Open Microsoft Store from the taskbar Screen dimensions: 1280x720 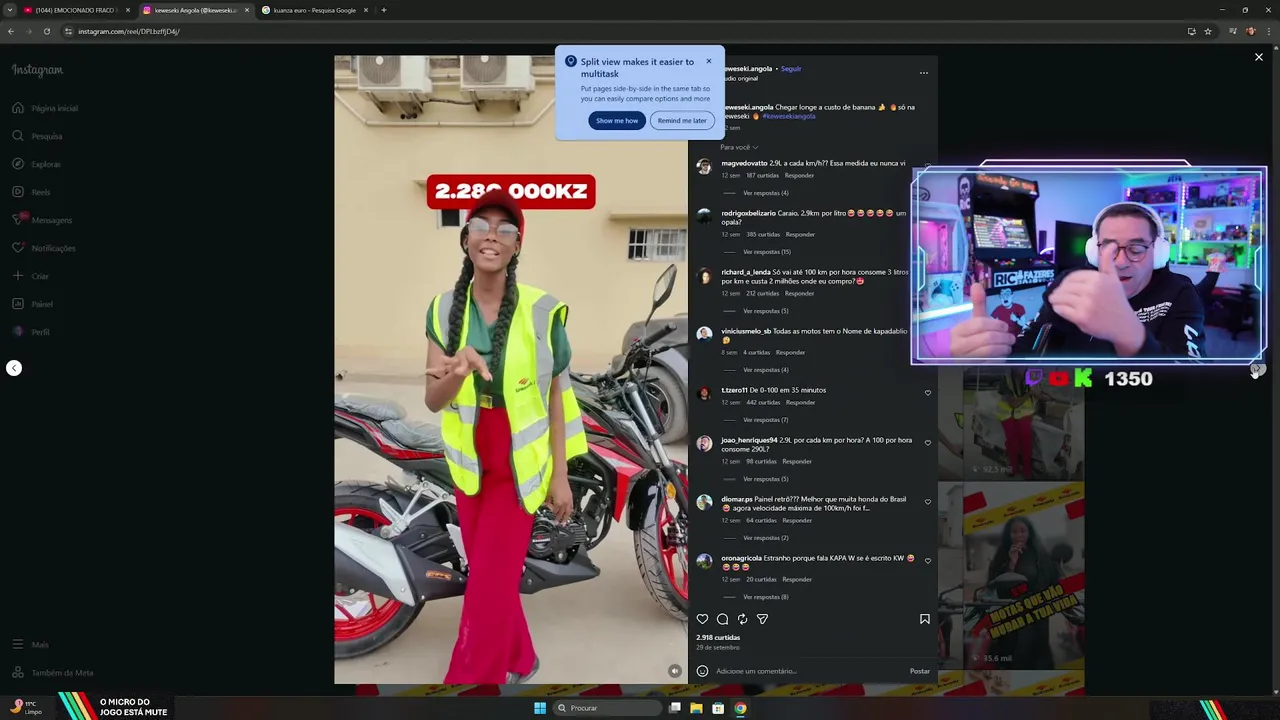(x=718, y=708)
